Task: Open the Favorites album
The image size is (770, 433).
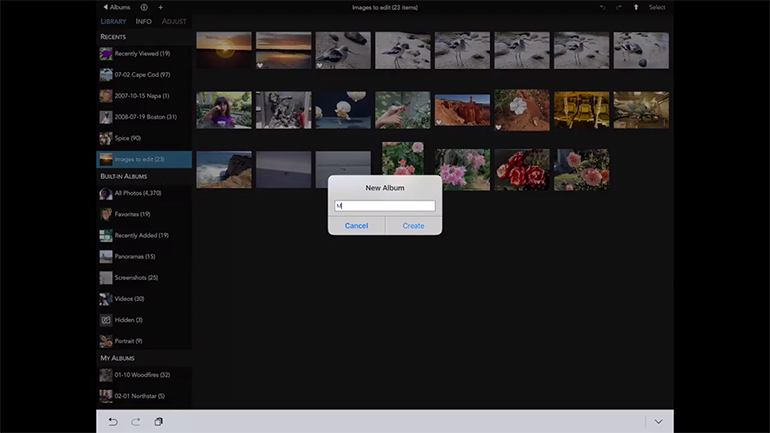Action: point(131,214)
